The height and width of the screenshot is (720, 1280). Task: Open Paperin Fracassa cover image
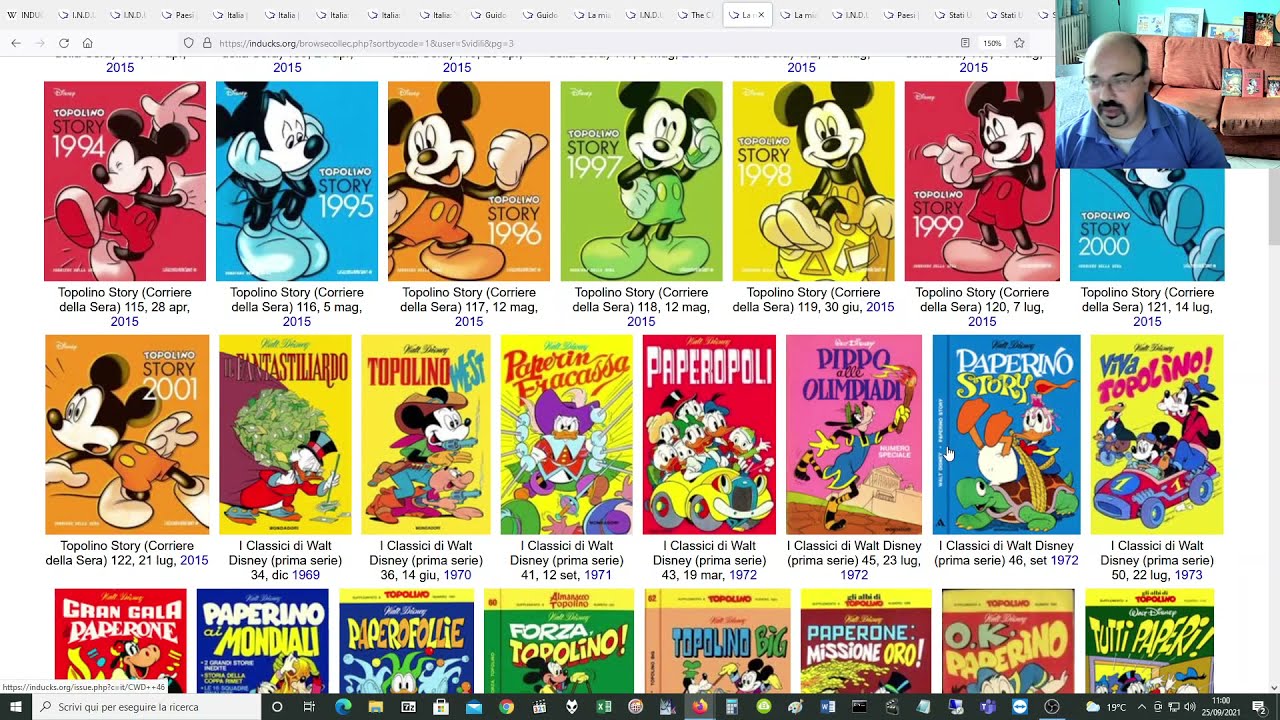[x=567, y=434]
